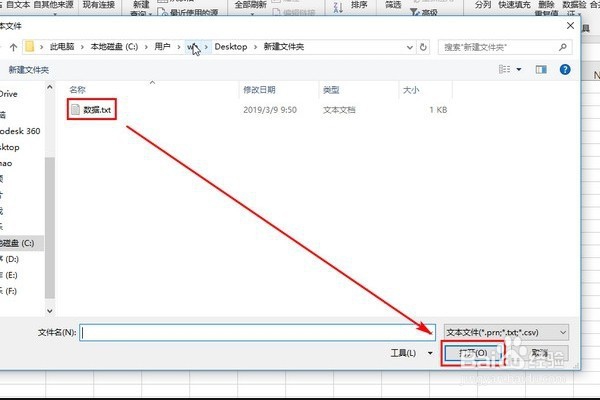
Task: Click the 打开(O) button
Action: coord(473,353)
